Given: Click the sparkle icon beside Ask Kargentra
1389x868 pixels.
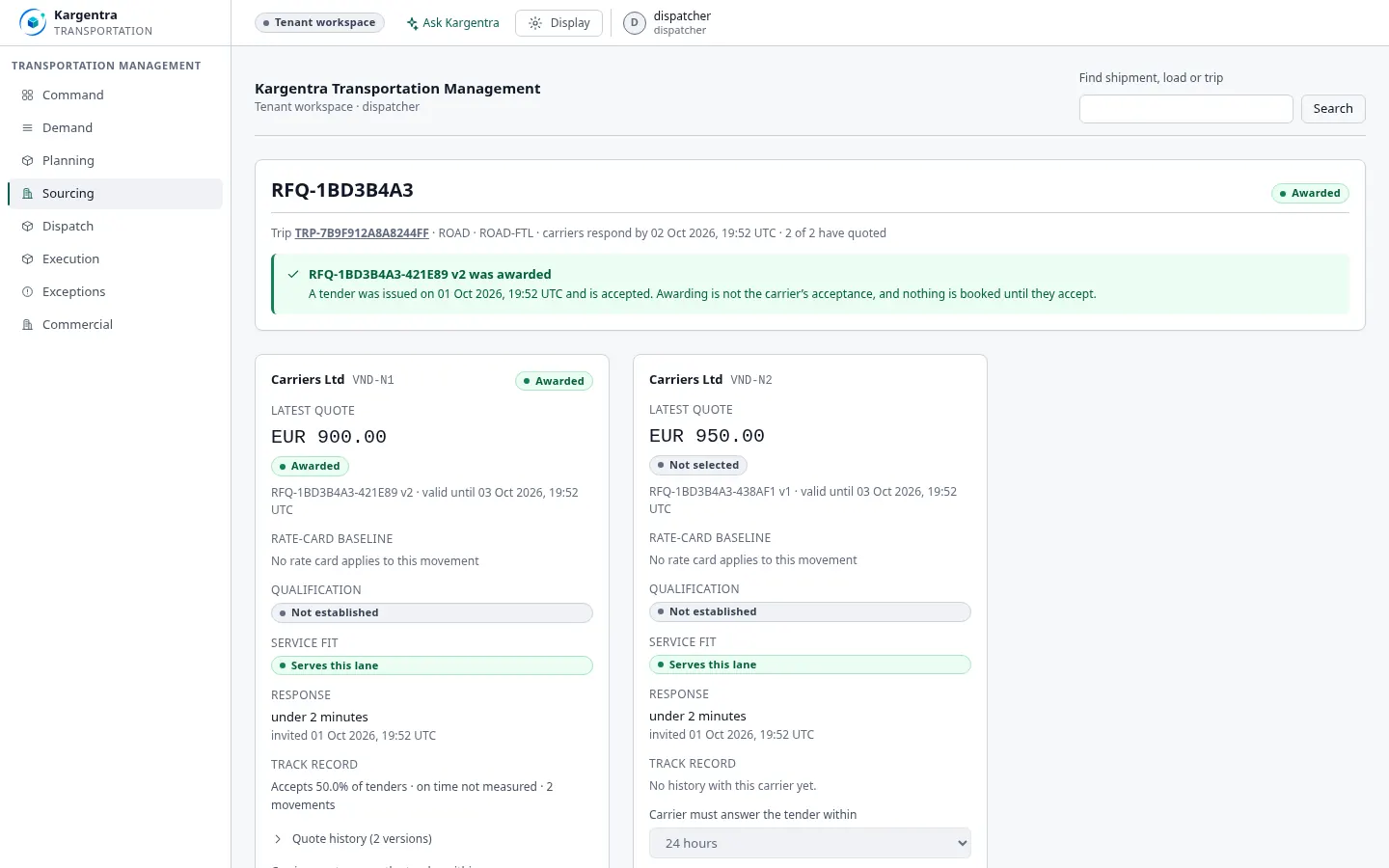Looking at the screenshot, I should (x=412, y=23).
